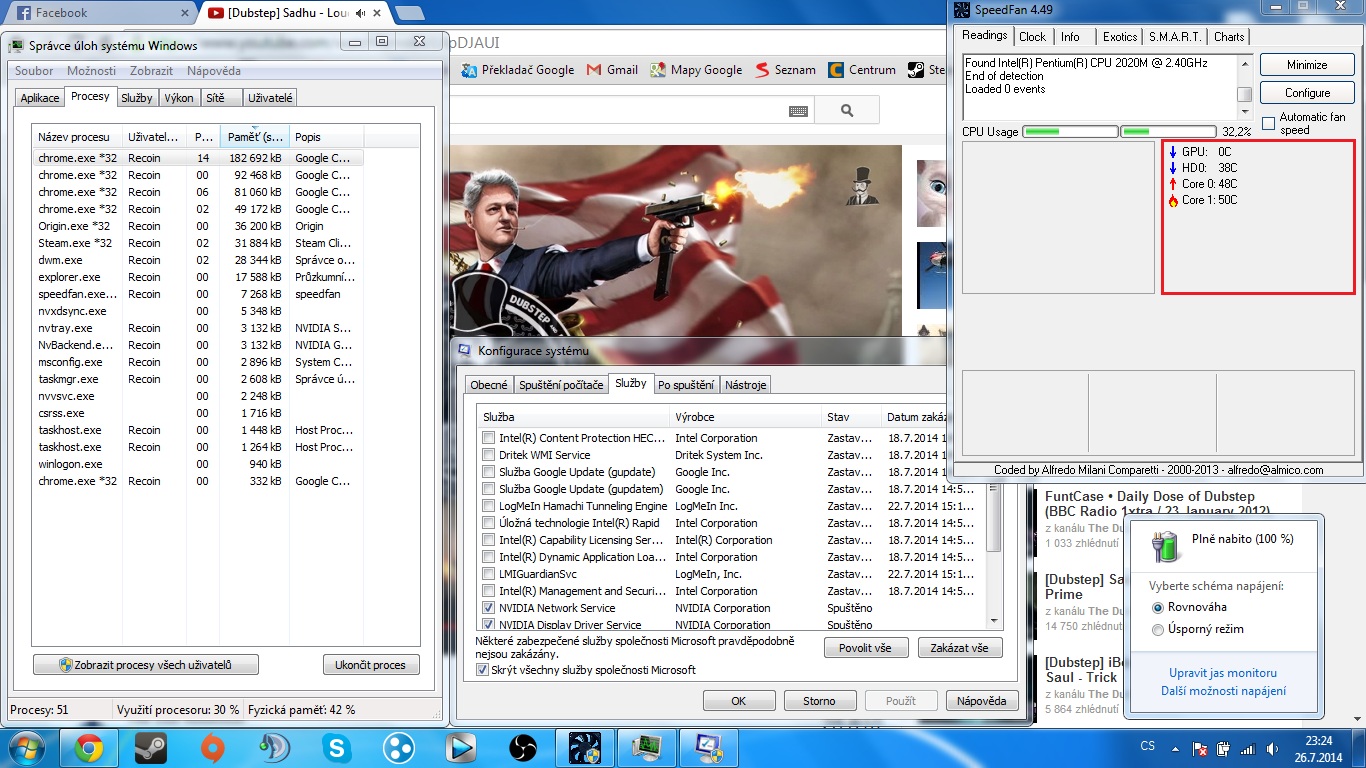
Task: Open the Nástroje tab in System Configuration
Action: tap(745, 385)
